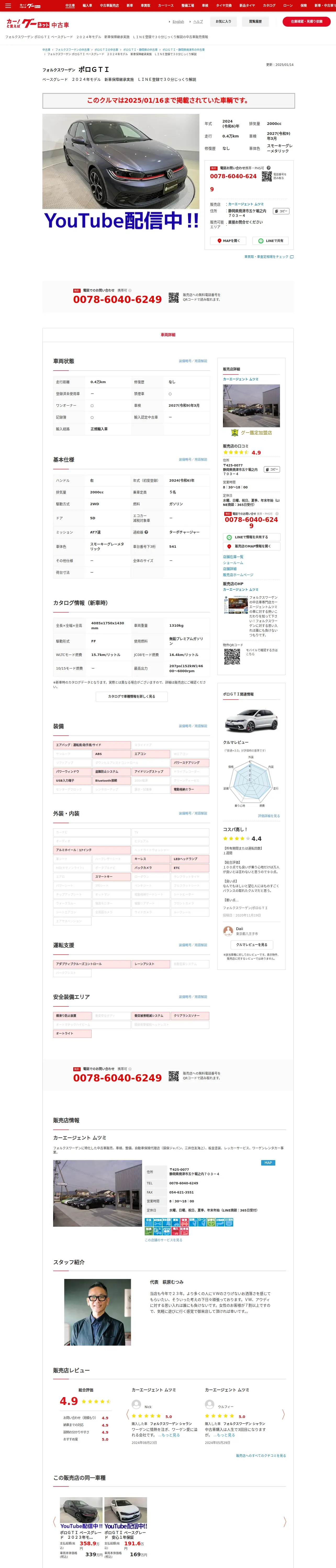Open the カタログ nav item
The height and width of the screenshot is (1568, 336).
tap(269, 5)
